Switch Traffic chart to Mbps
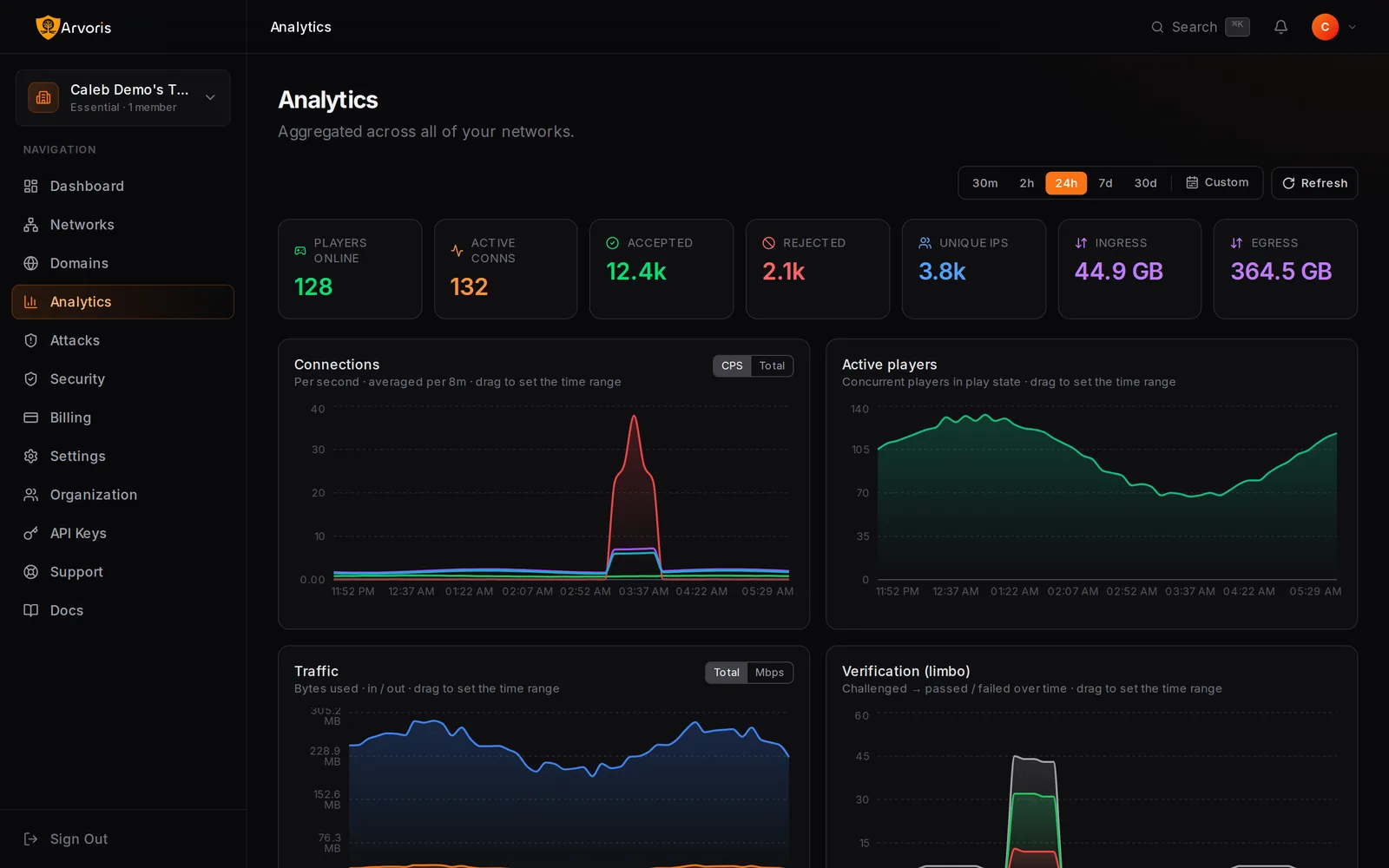Screen dimensions: 1389x868 coord(769,673)
